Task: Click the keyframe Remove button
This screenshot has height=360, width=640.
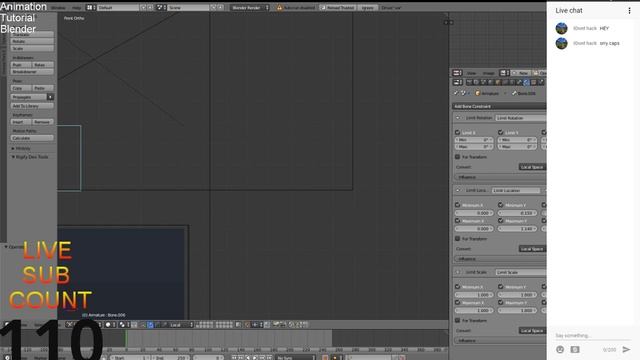Action: (43, 122)
